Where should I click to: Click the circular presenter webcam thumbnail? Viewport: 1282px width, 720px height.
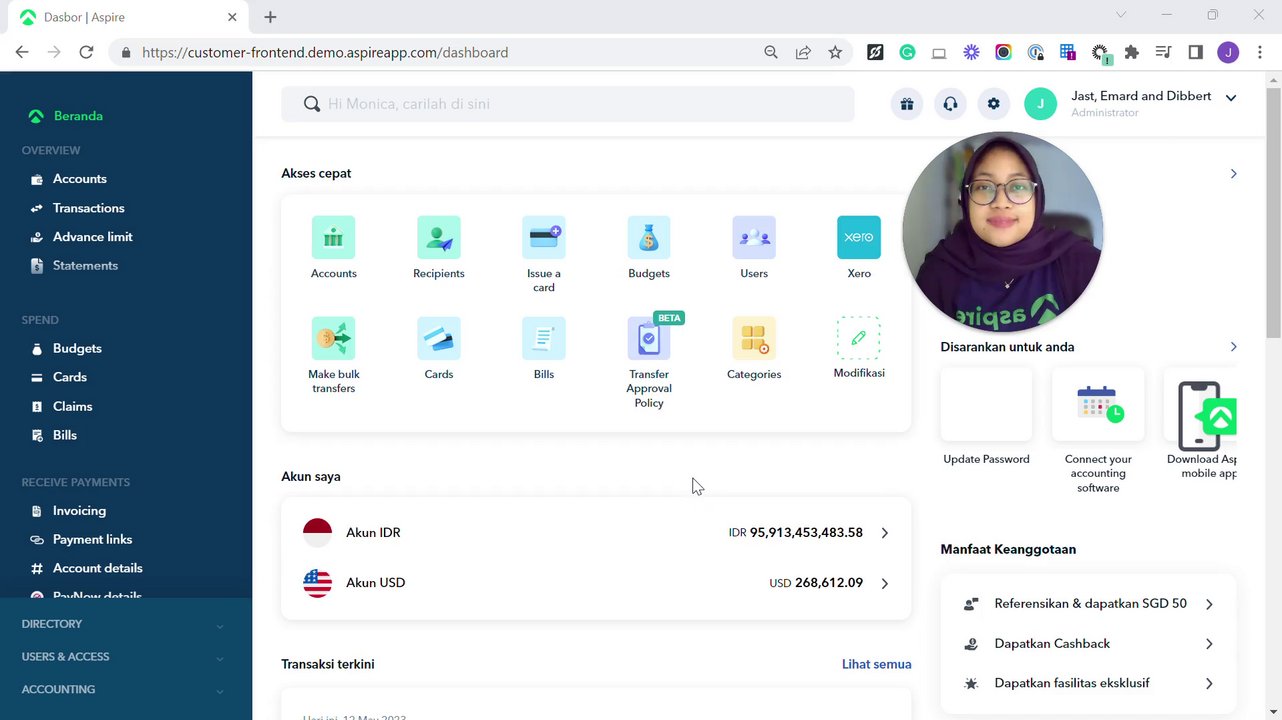(x=1003, y=232)
